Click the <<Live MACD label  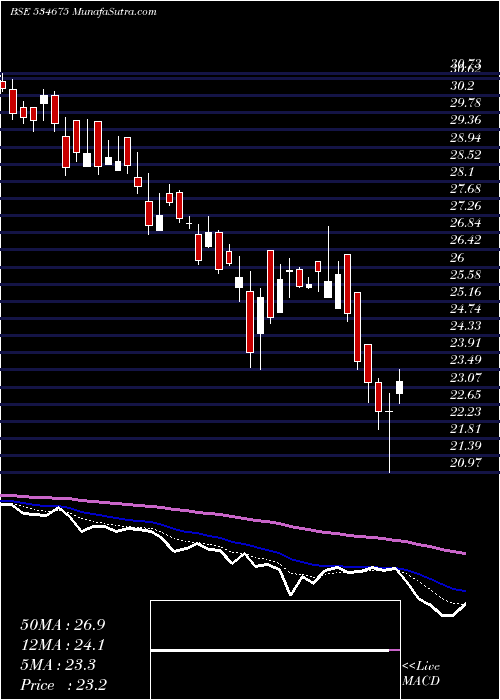421,674
